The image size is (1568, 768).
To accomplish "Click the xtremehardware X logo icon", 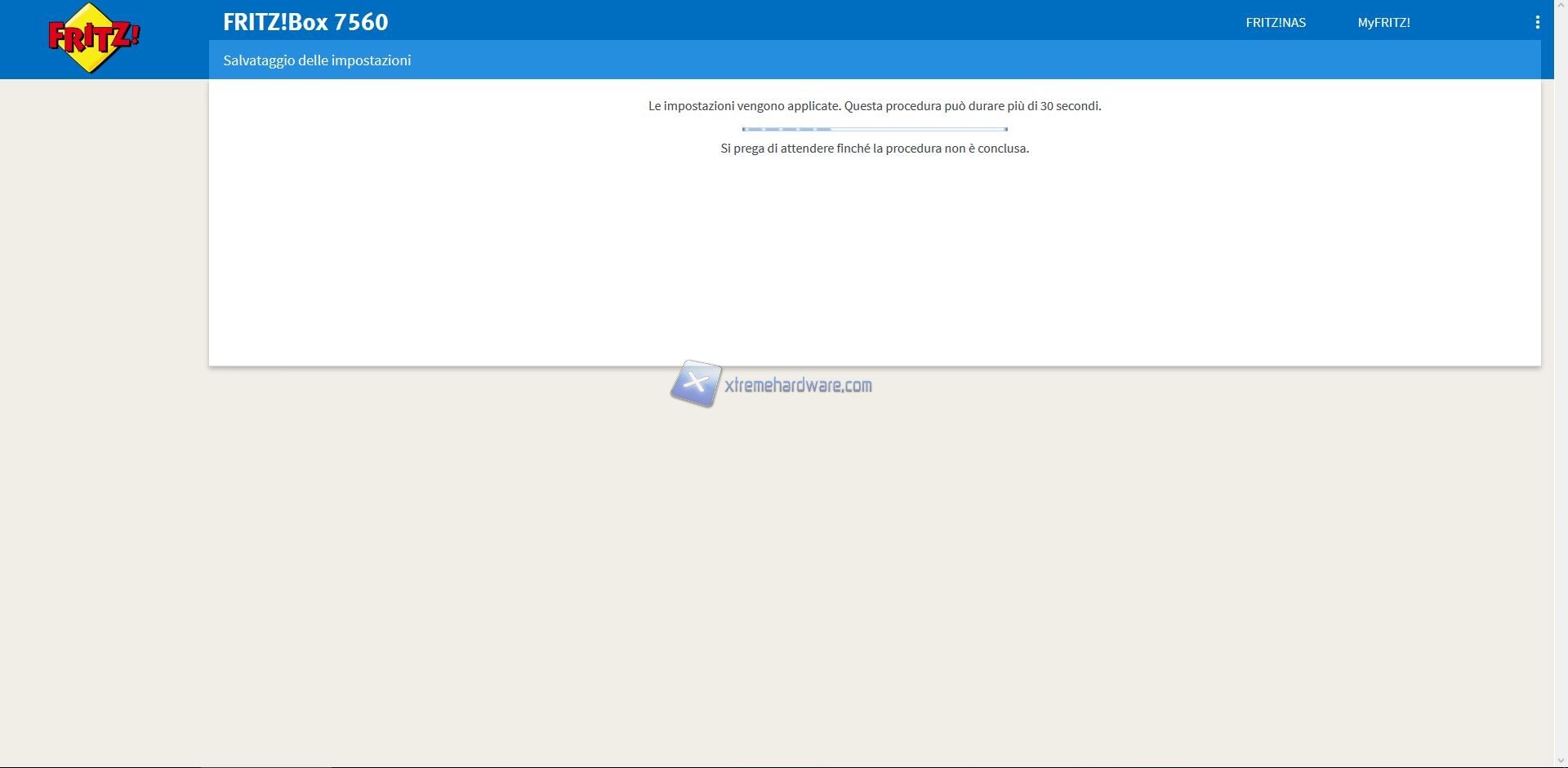I will click(x=695, y=384).
